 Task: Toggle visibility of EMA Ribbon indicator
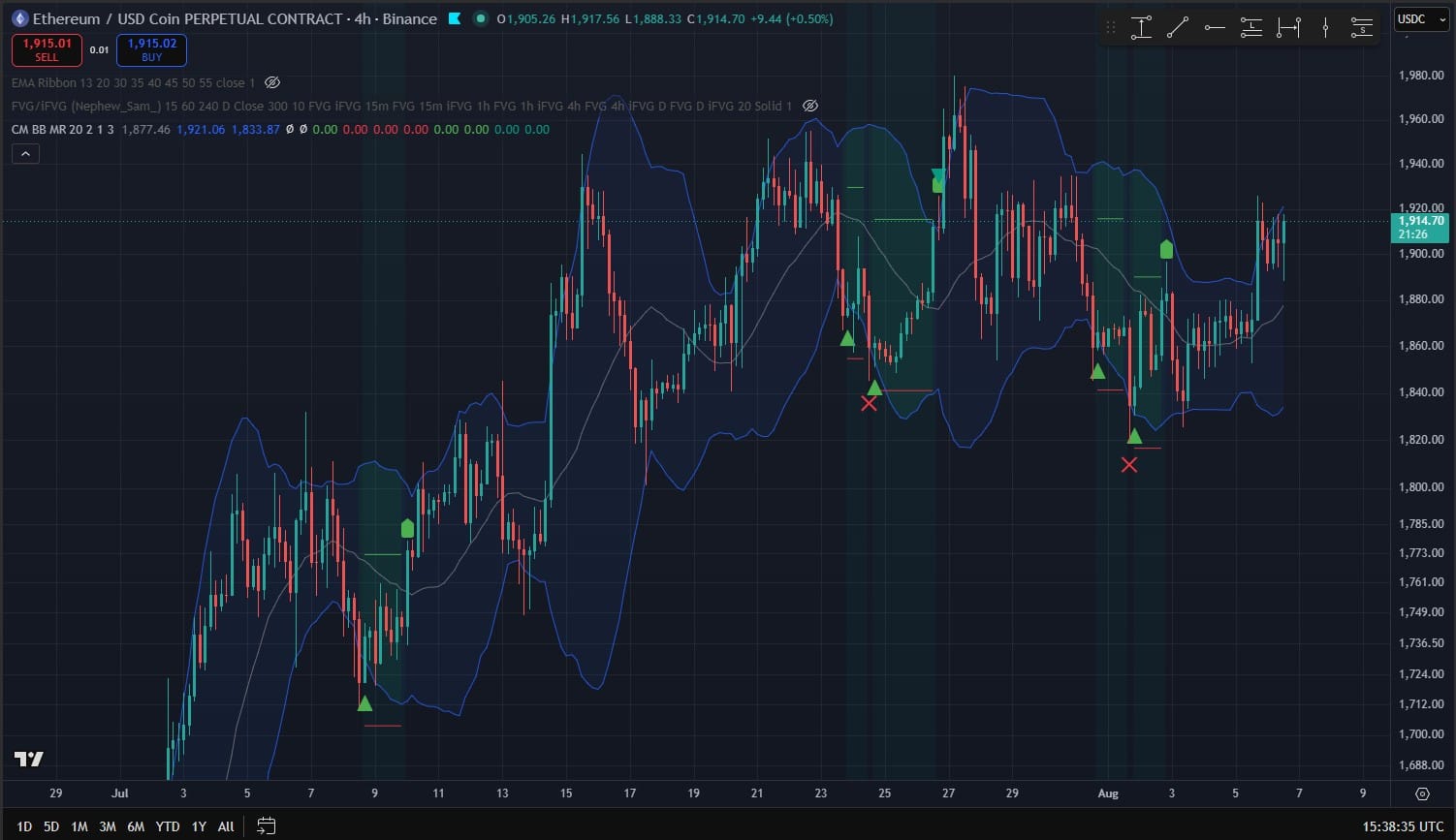272,83
